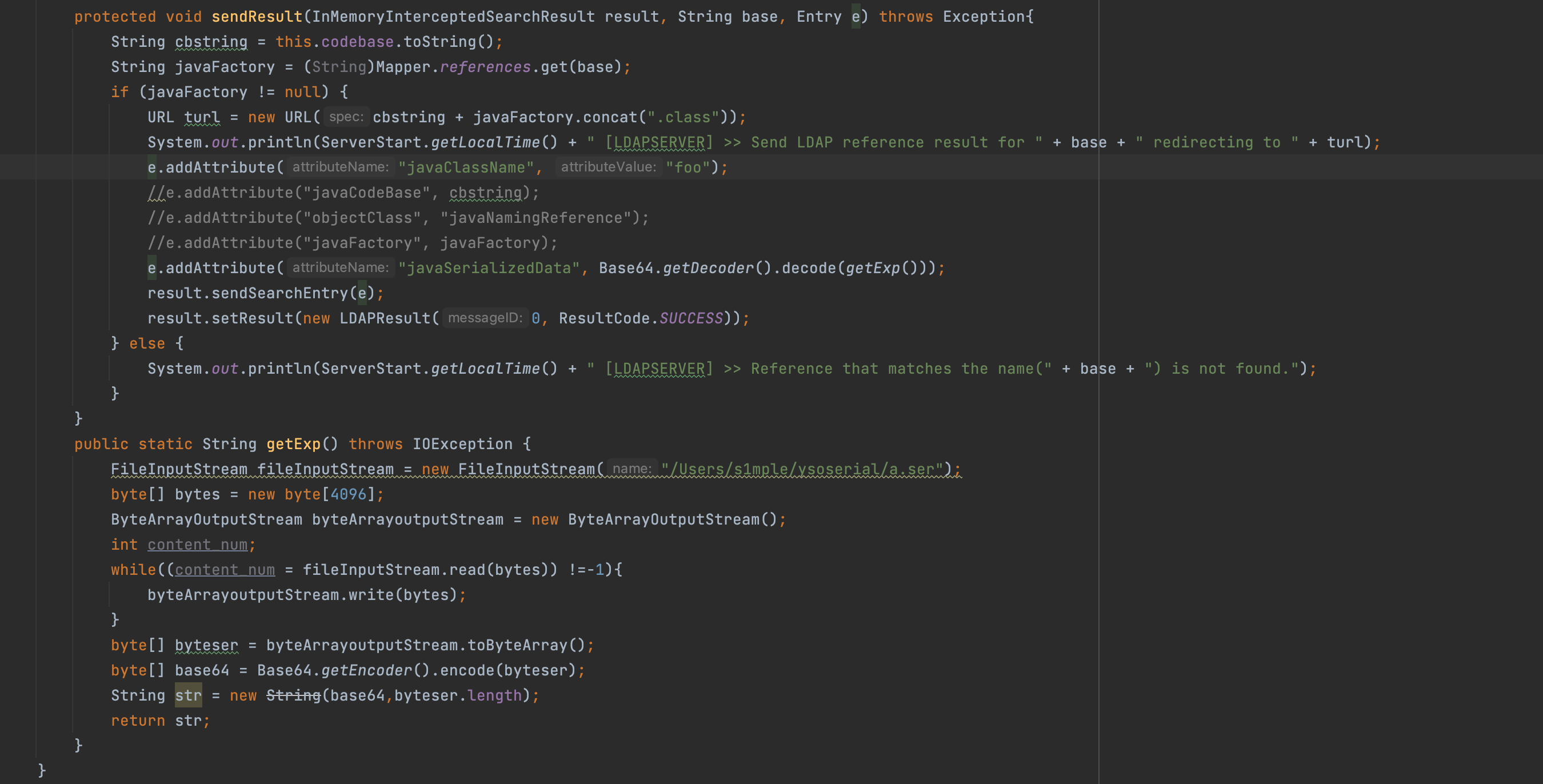This screenshot has height=784, width=1543.
Task: Click the "foo" attribute value string
Action: click(687, 167)
